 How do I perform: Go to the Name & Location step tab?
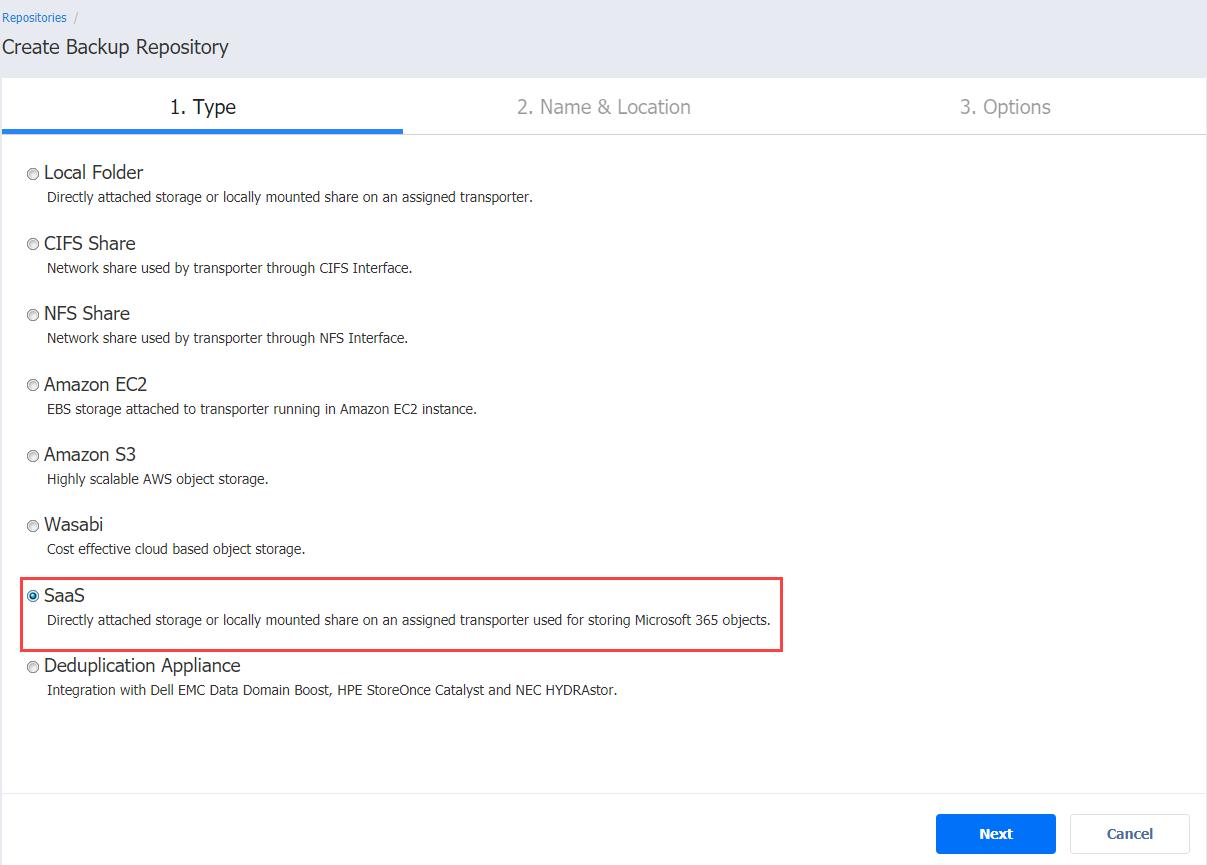click(x=603, y=107)
